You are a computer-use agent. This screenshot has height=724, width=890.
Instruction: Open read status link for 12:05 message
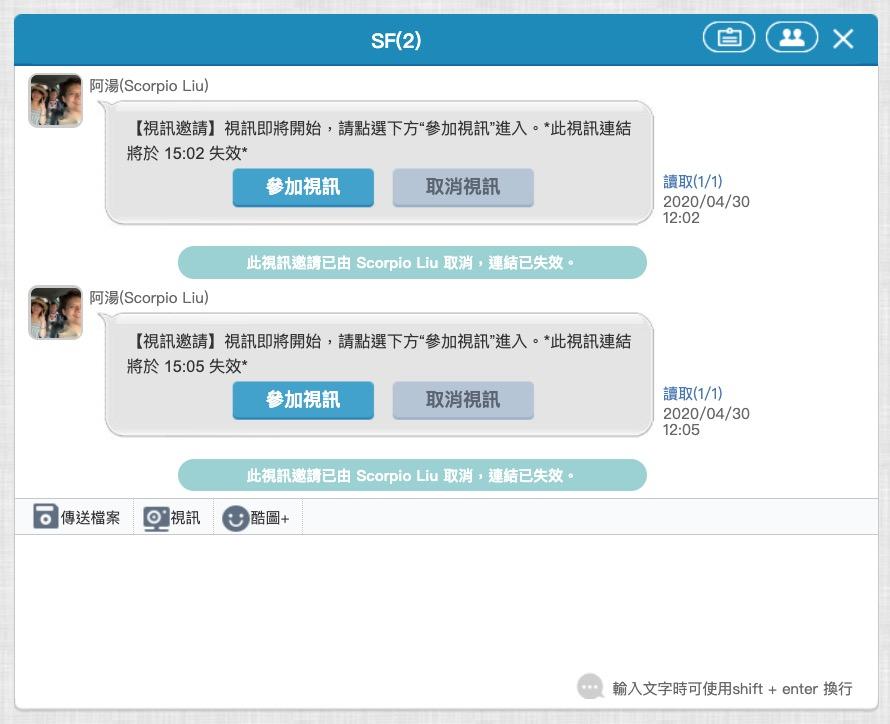(692, 393)
